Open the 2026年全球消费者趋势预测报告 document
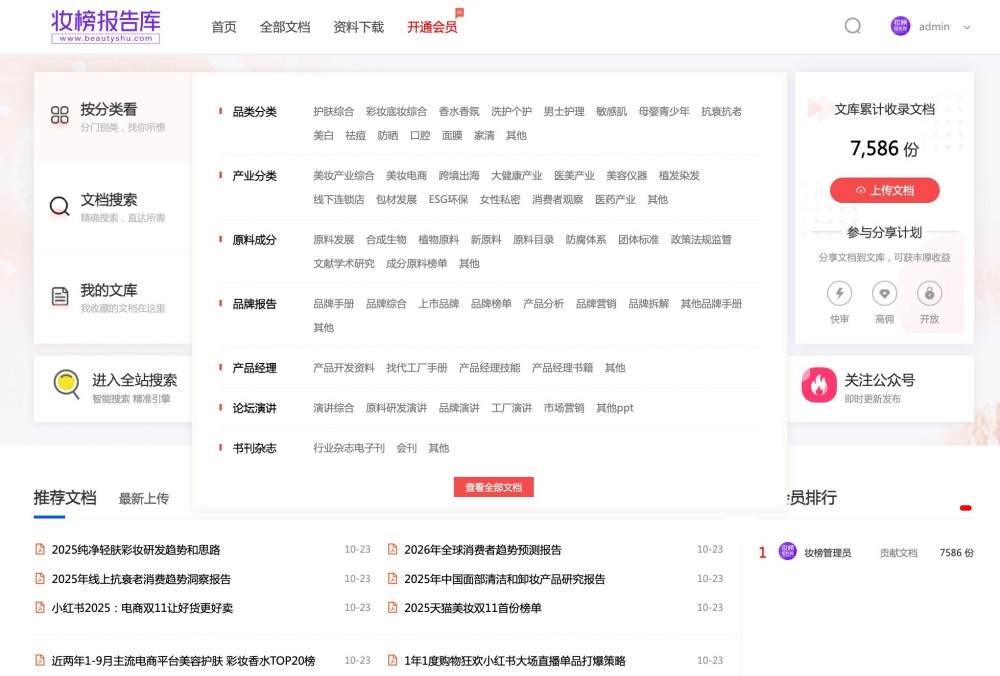The width and height of the screenshot is (1000, 676). (x=481, y=548)
